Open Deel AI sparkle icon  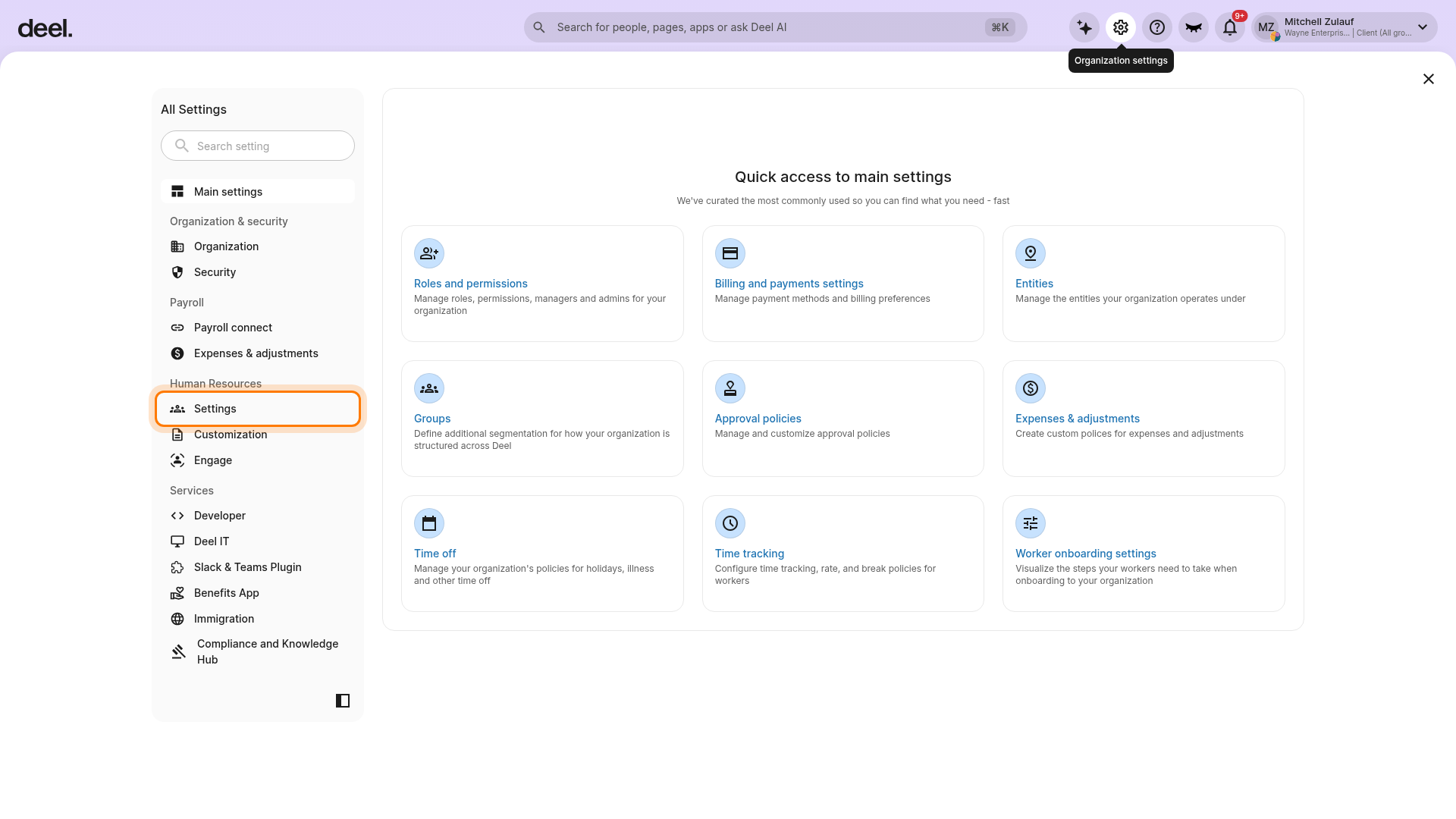[x=1084, y=27]
